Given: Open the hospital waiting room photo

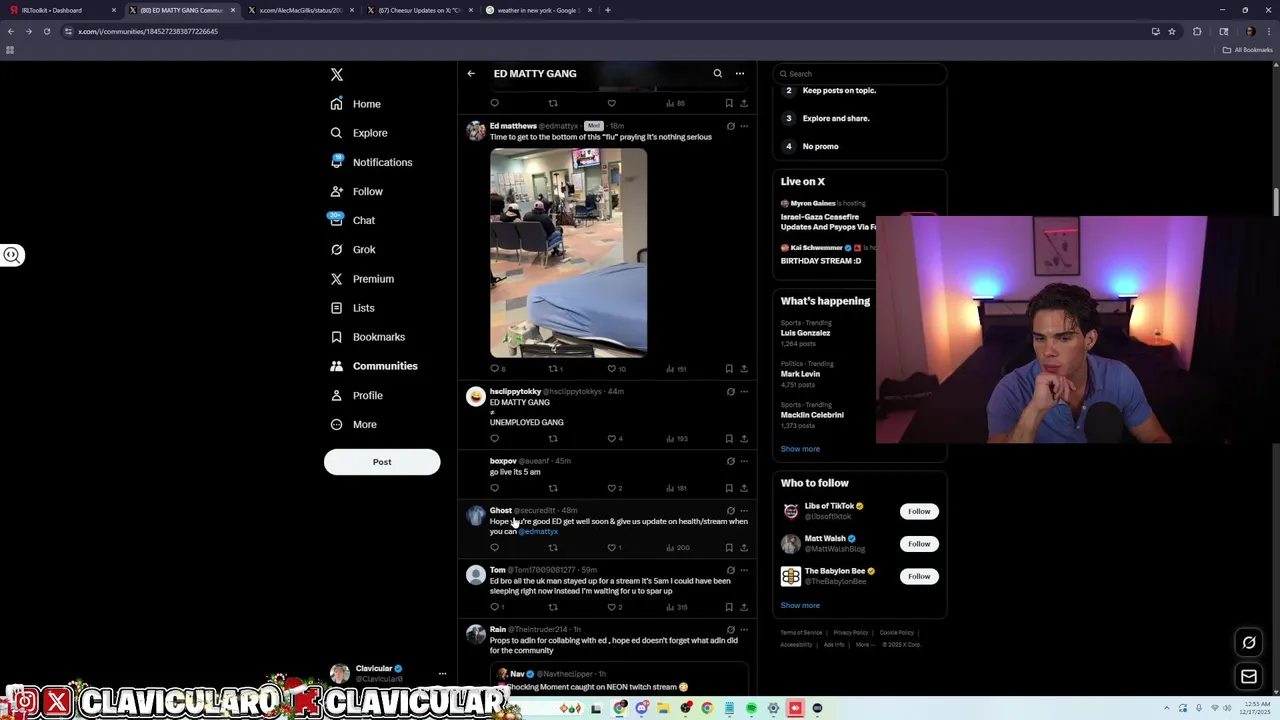Looking at the screenshot, I should 568,253.
